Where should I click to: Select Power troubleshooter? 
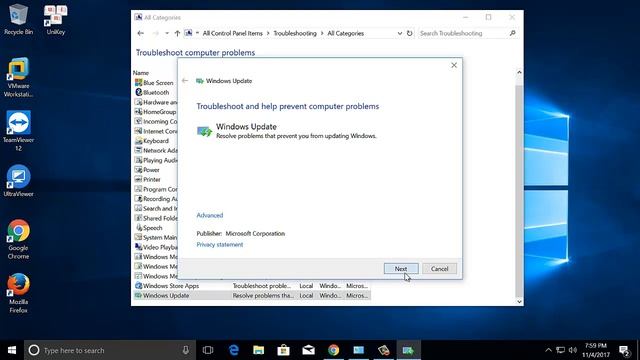coord(147,169)
